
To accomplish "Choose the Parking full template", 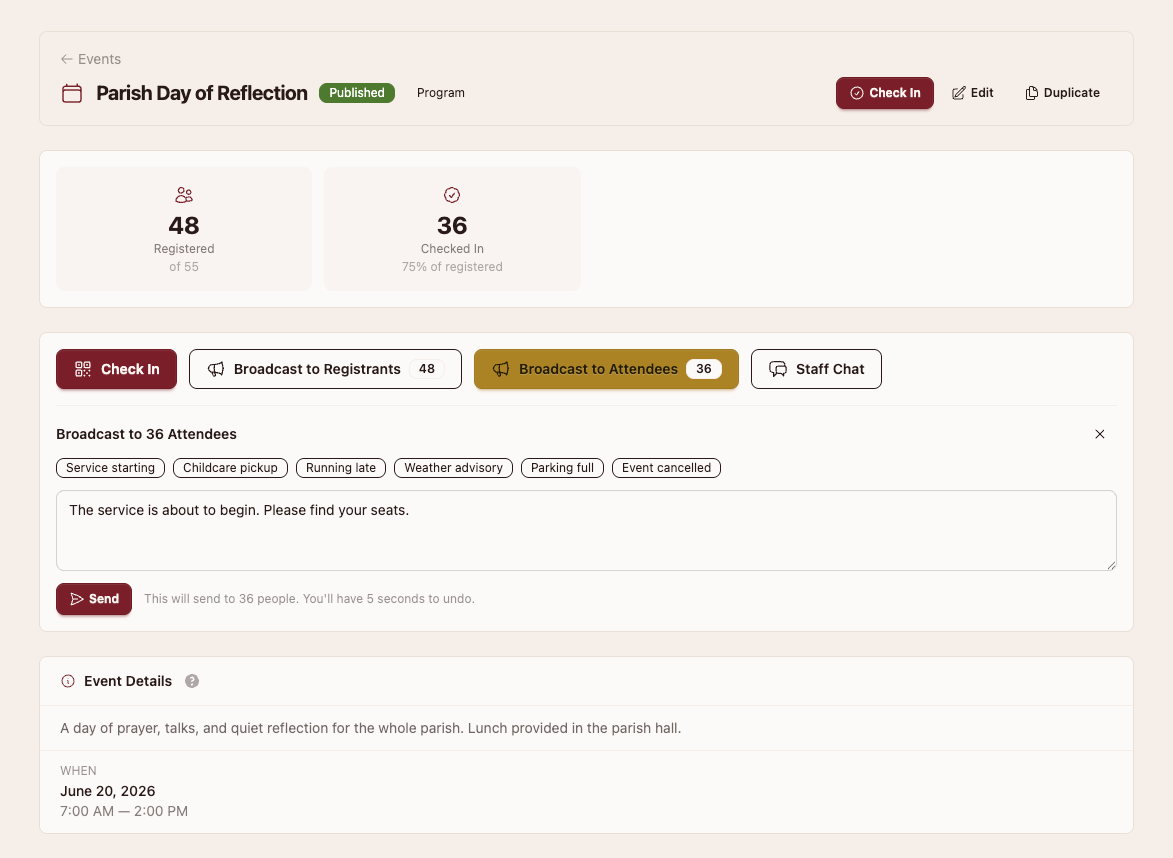I will click(x=563, y=468).
